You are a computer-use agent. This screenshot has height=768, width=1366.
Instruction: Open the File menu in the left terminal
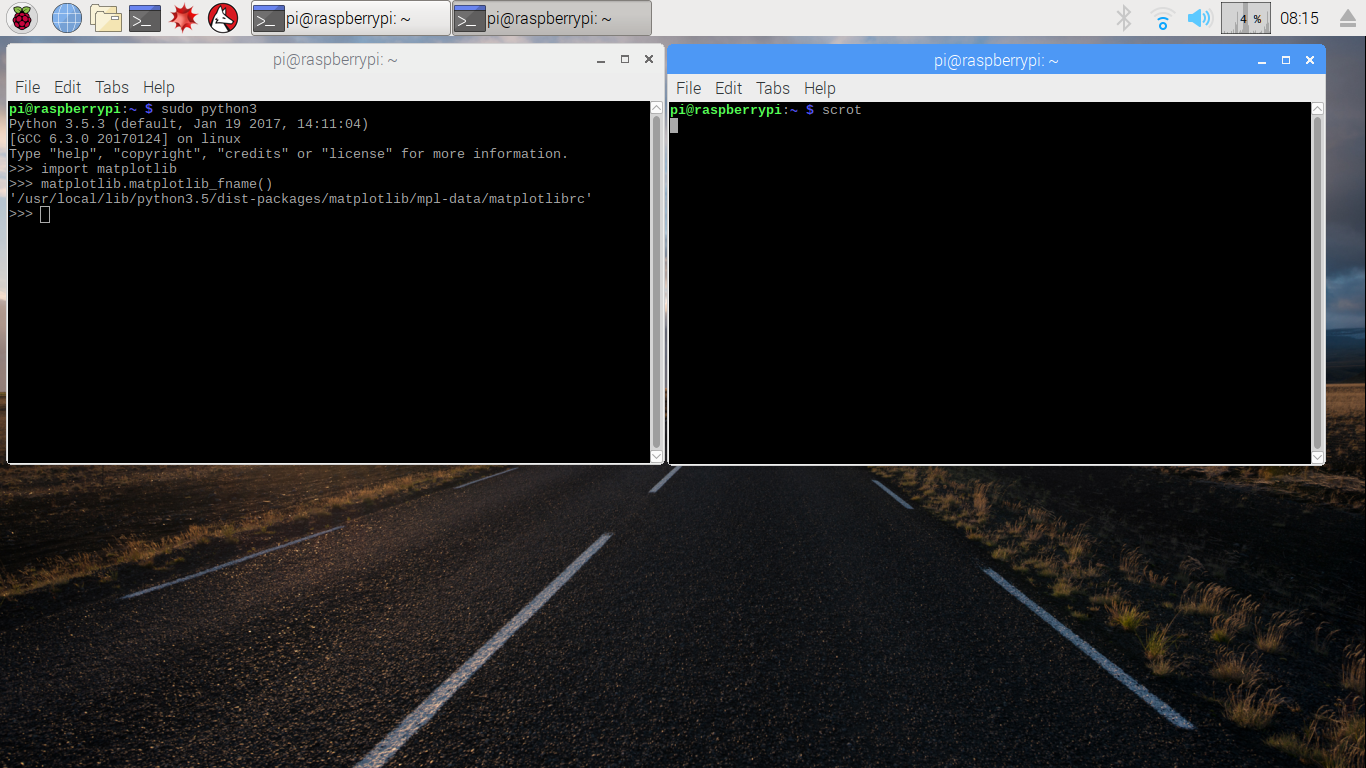[x=27, y=87]
